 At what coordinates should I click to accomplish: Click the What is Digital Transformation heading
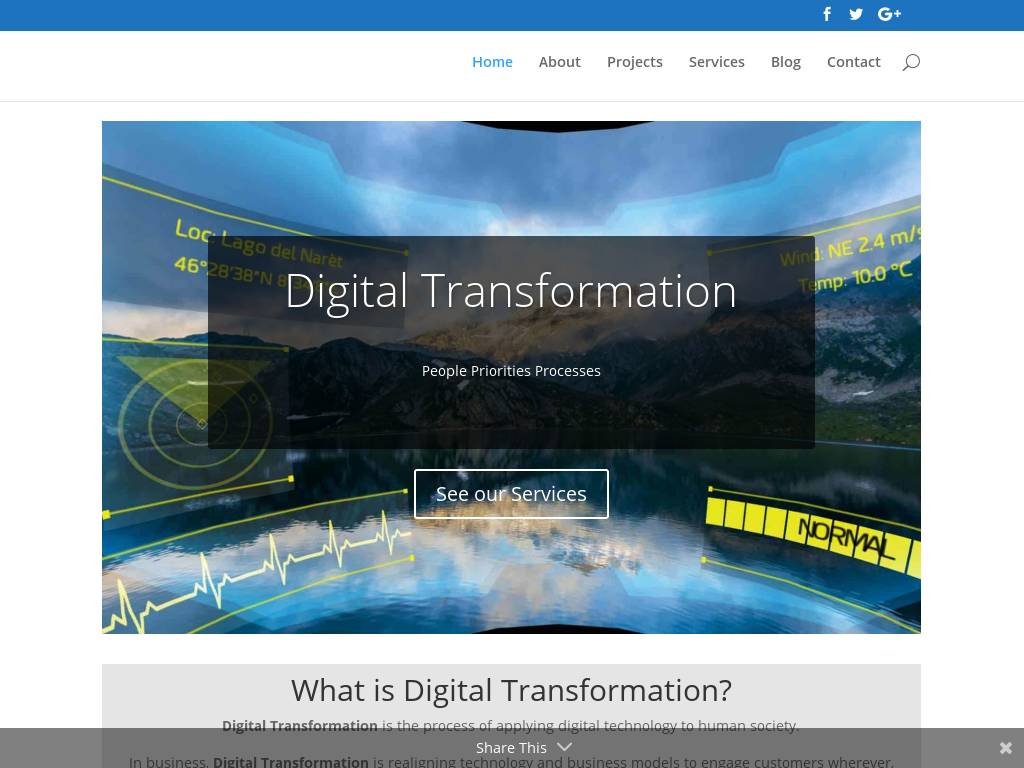pos(511,690)
